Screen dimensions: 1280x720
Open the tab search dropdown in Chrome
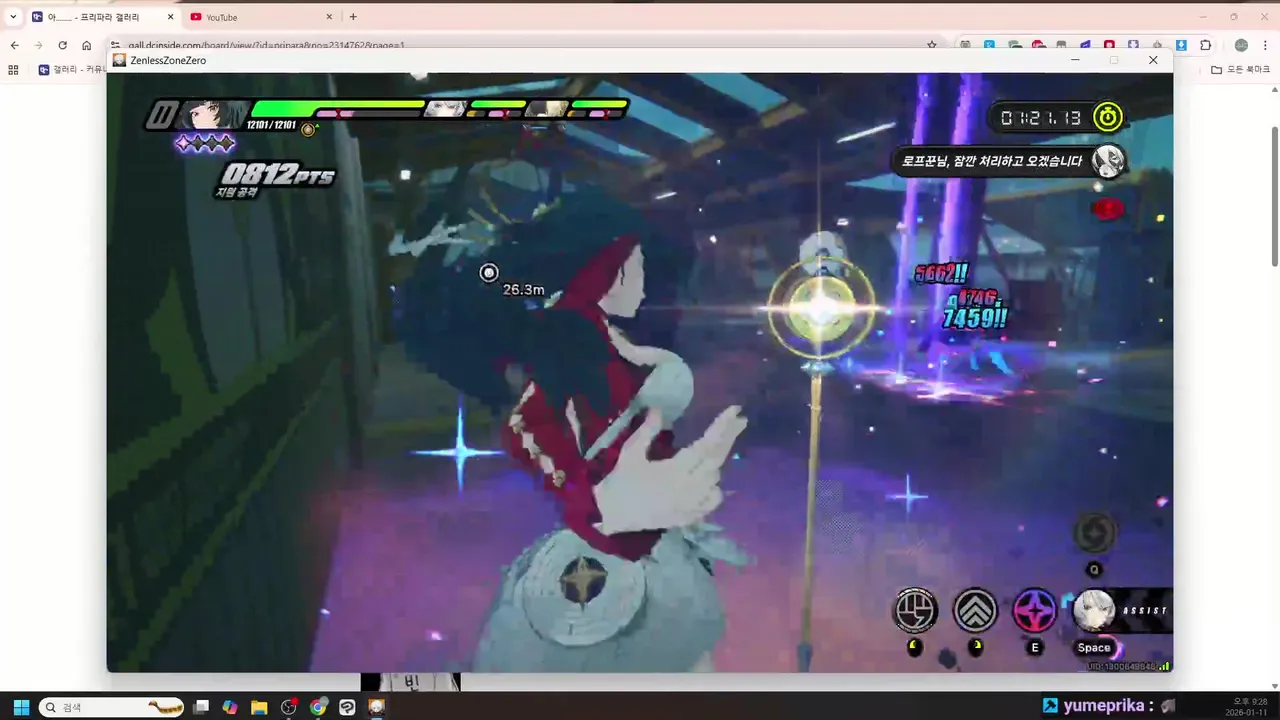coord(13,17)
